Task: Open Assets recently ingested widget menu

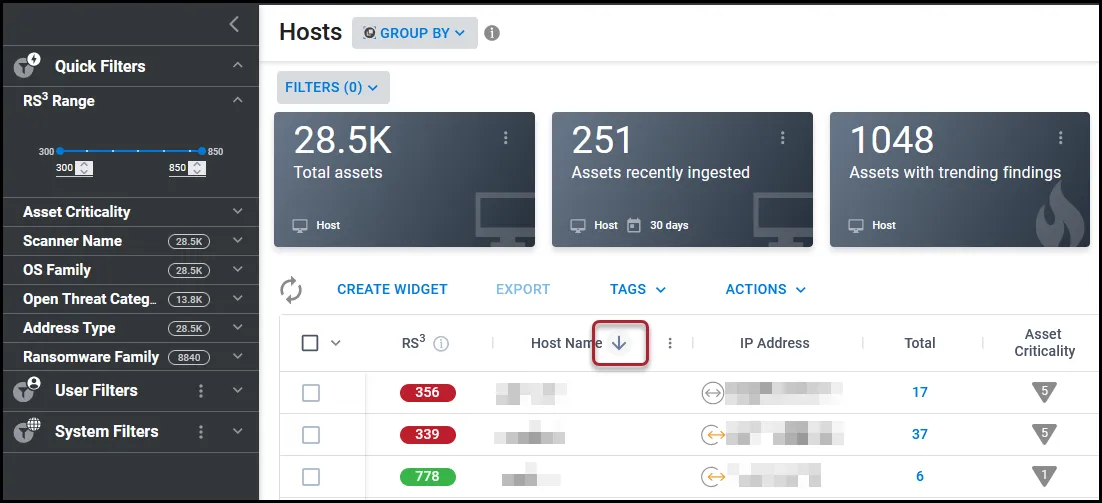Action: [x=783, y=138]
